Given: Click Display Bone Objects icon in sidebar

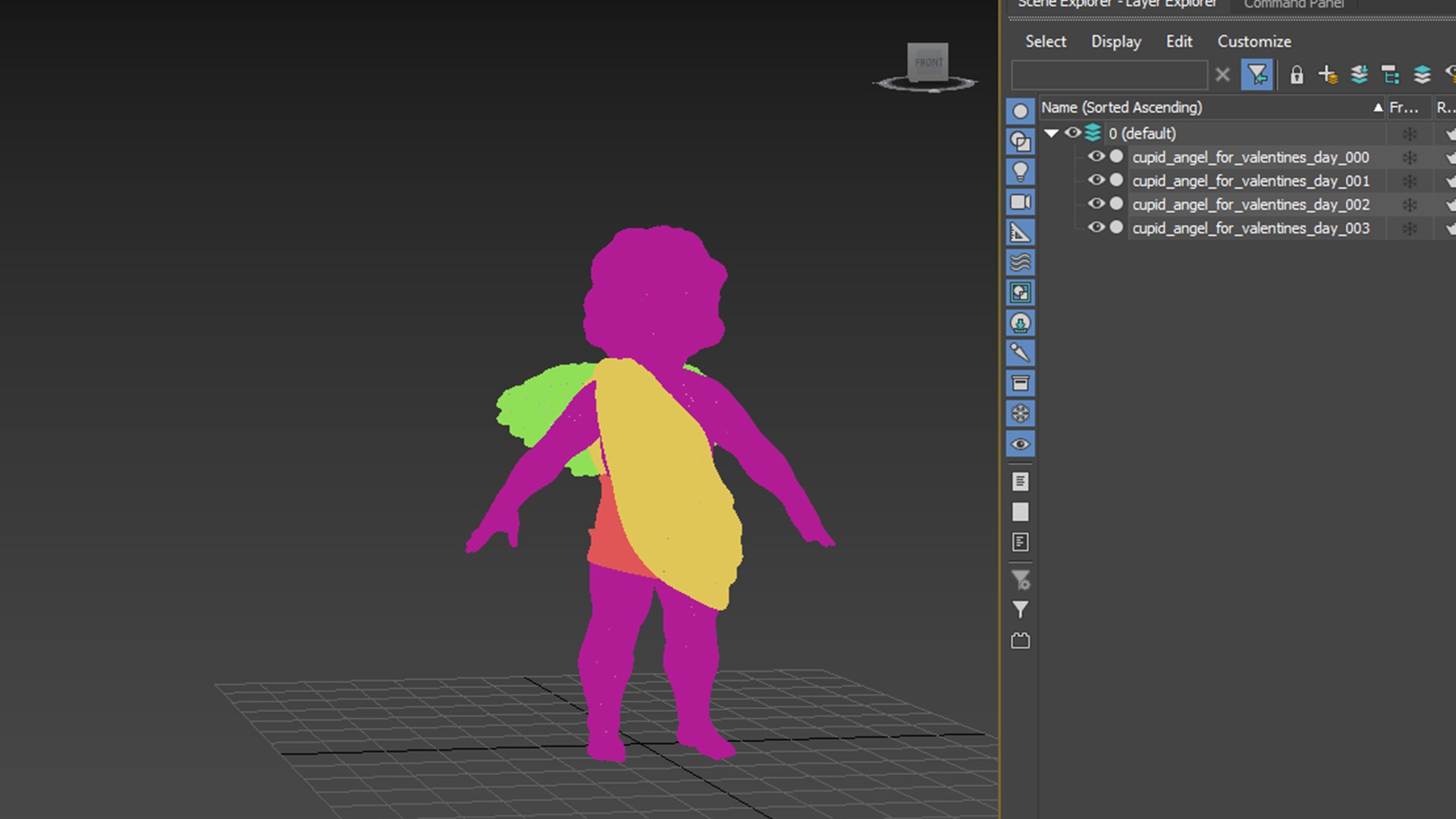Looking at the screenshot, I should [x=1020, y=353].
